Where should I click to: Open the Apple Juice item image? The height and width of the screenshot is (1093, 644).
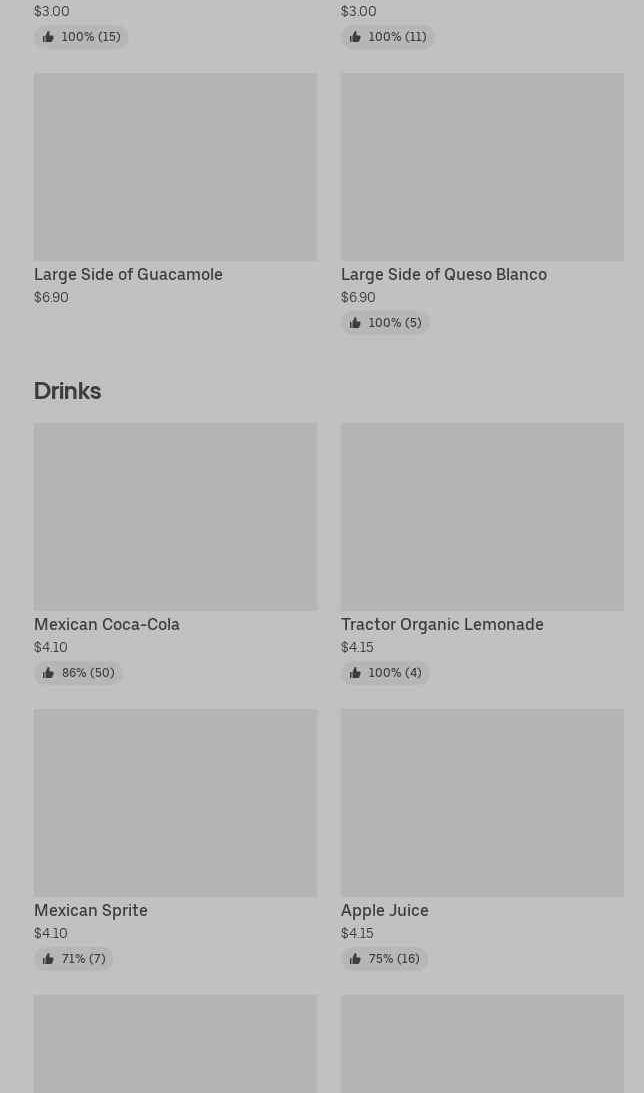(x=482, y=803)
